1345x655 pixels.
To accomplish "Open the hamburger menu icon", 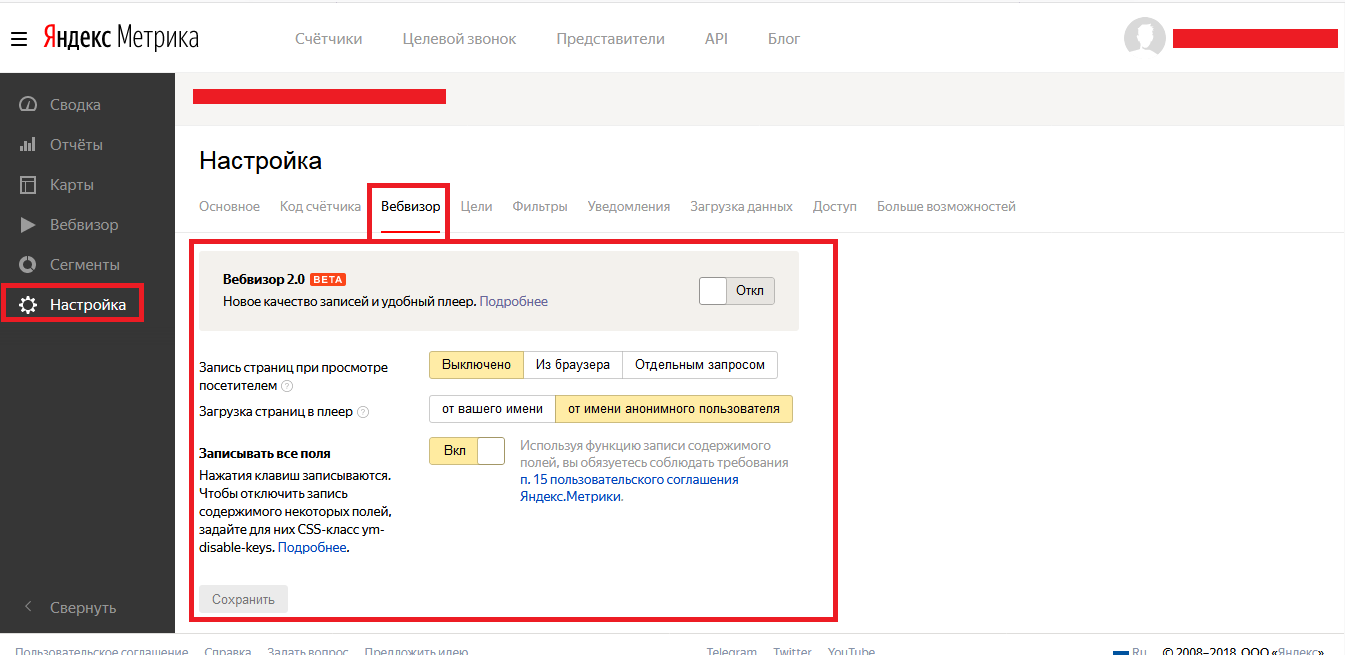I will coord(19,39).
